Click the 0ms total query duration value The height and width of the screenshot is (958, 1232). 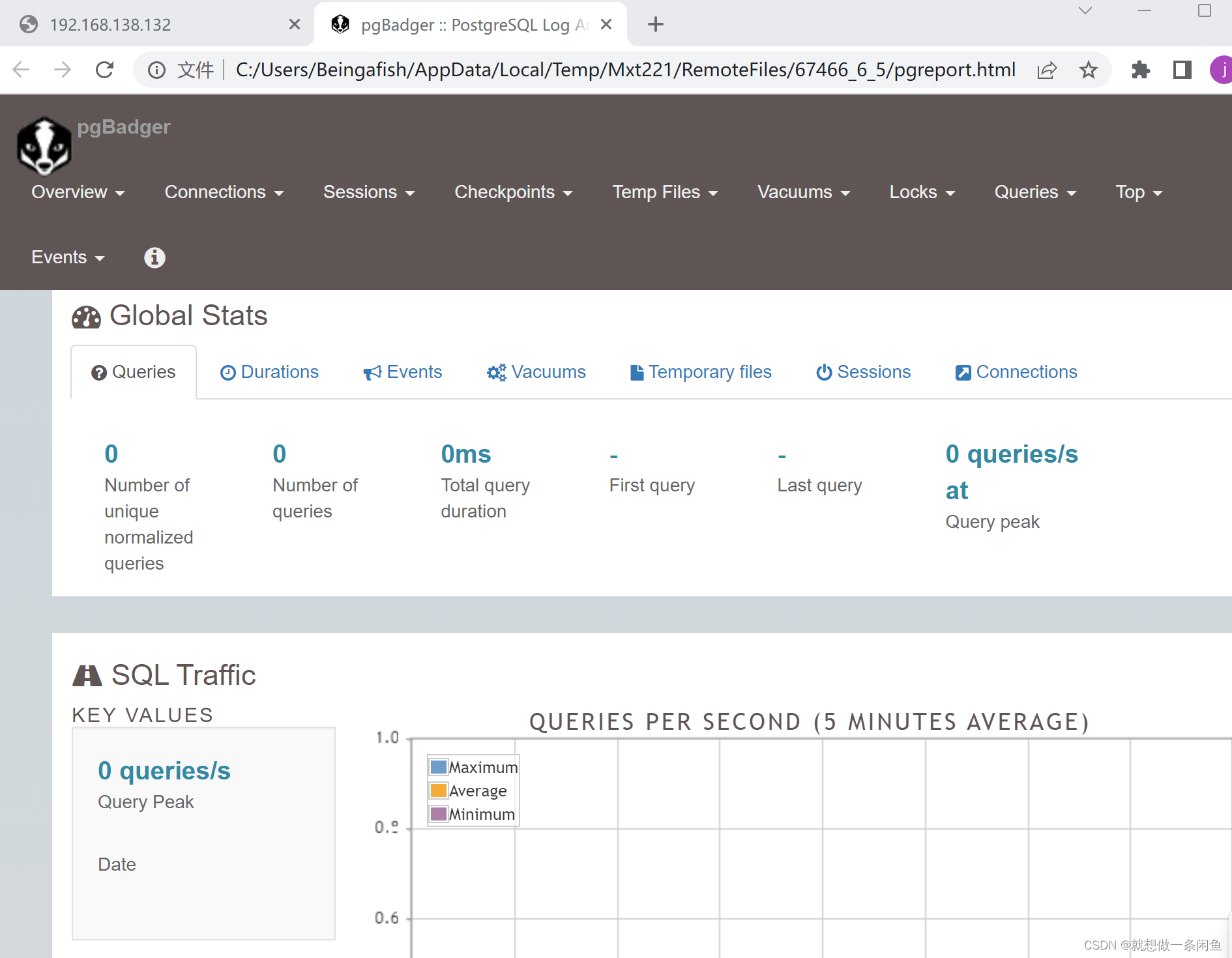466,454
